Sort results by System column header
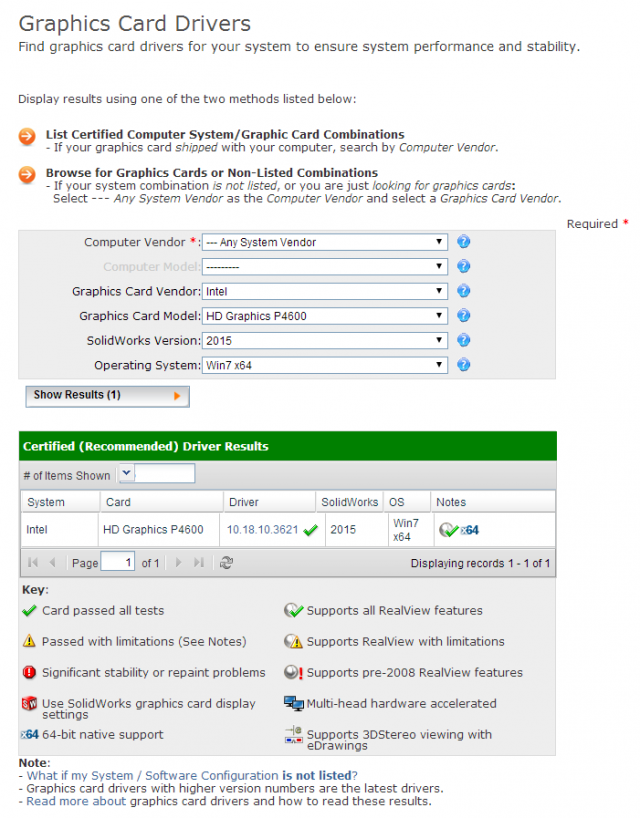Viewport: 640px width, 819px height. (x=60, y=502)
